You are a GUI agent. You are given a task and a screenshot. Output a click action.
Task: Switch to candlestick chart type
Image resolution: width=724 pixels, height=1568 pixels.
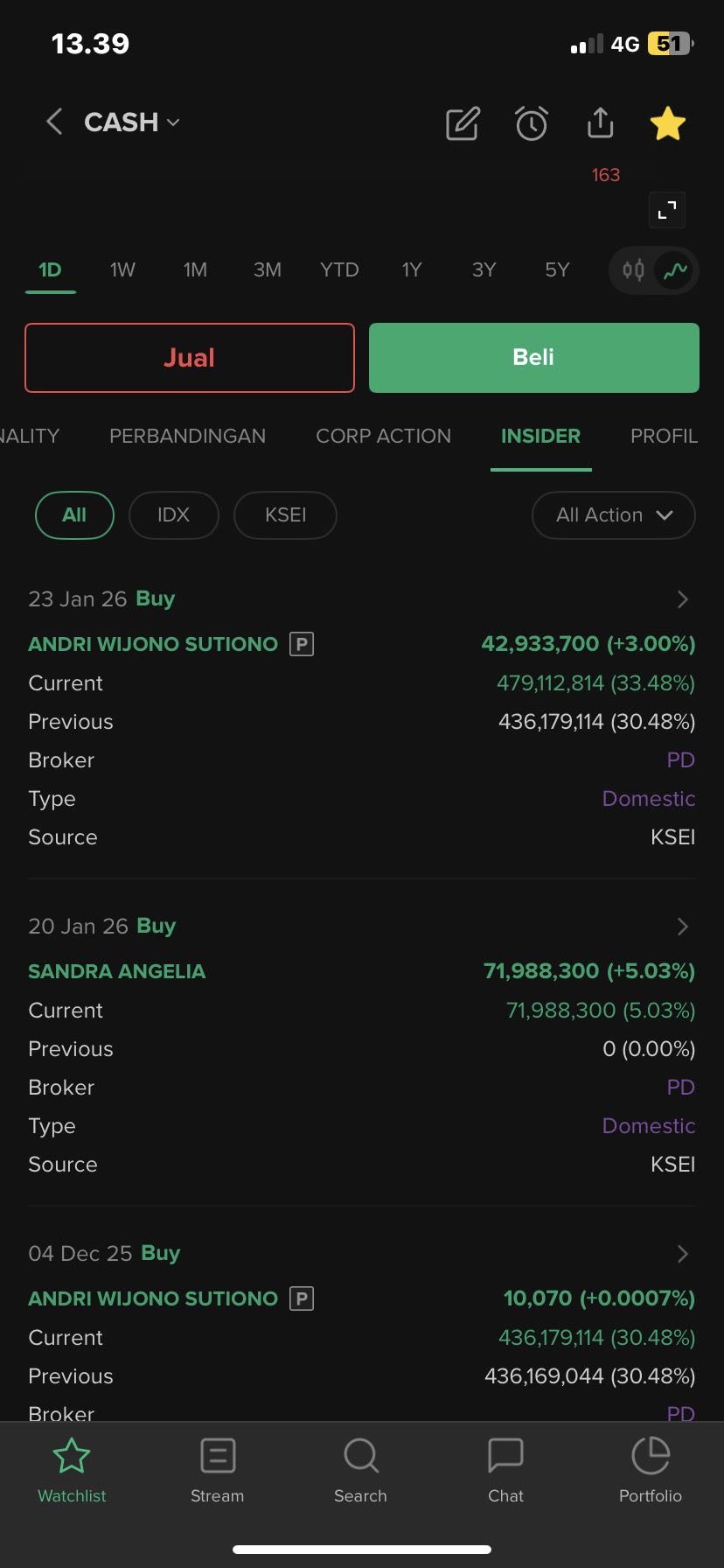point(634,270)
